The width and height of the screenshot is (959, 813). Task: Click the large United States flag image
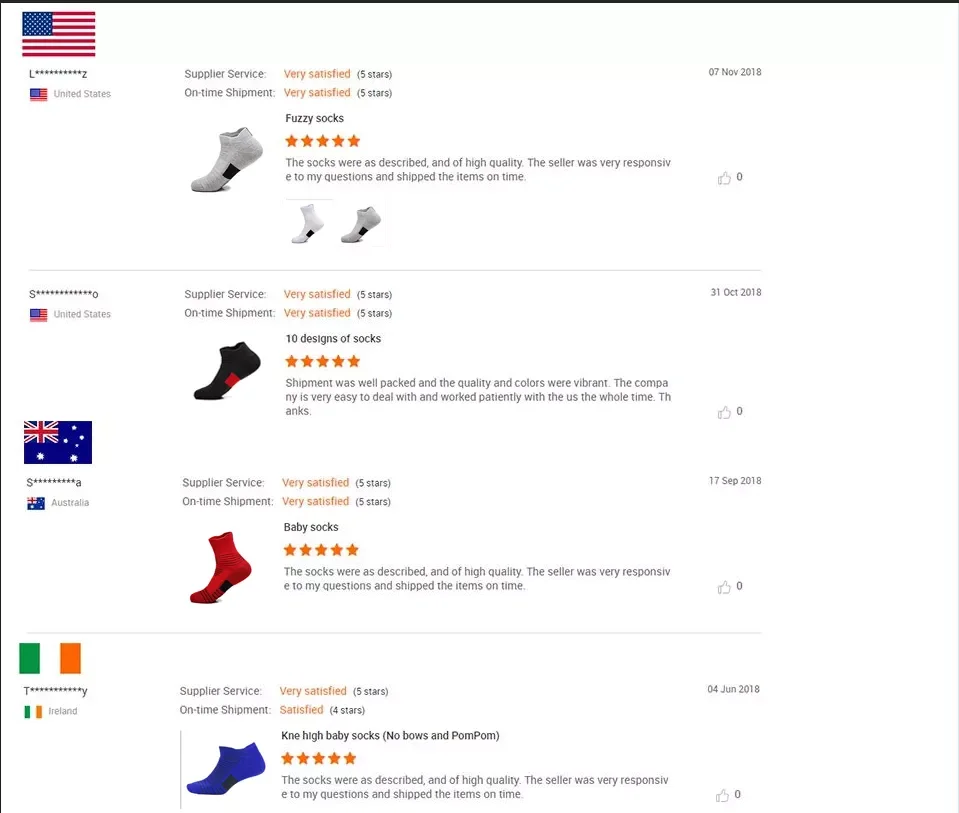pyautogui.click(x=58, y=34)
